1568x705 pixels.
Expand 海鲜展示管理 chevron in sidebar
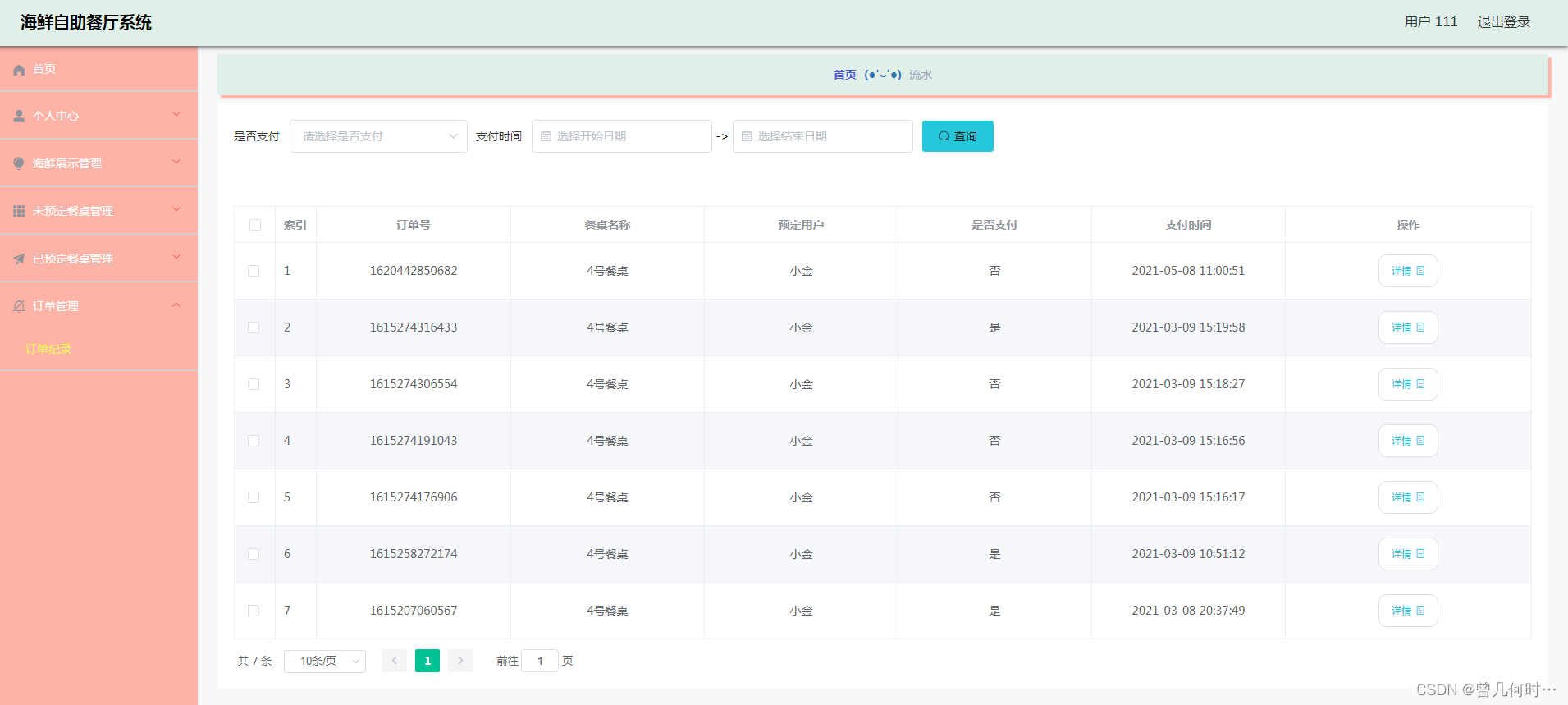(176, 163)
